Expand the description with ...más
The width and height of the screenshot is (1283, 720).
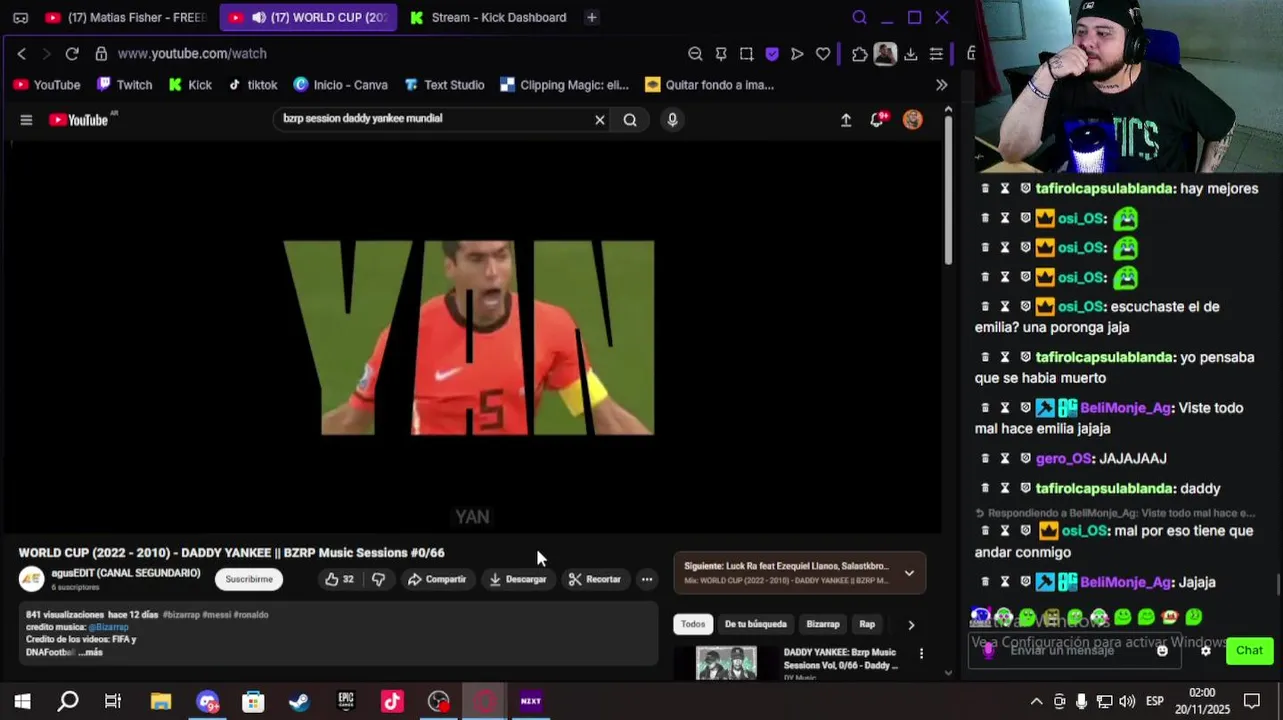[x=91, y=652]
